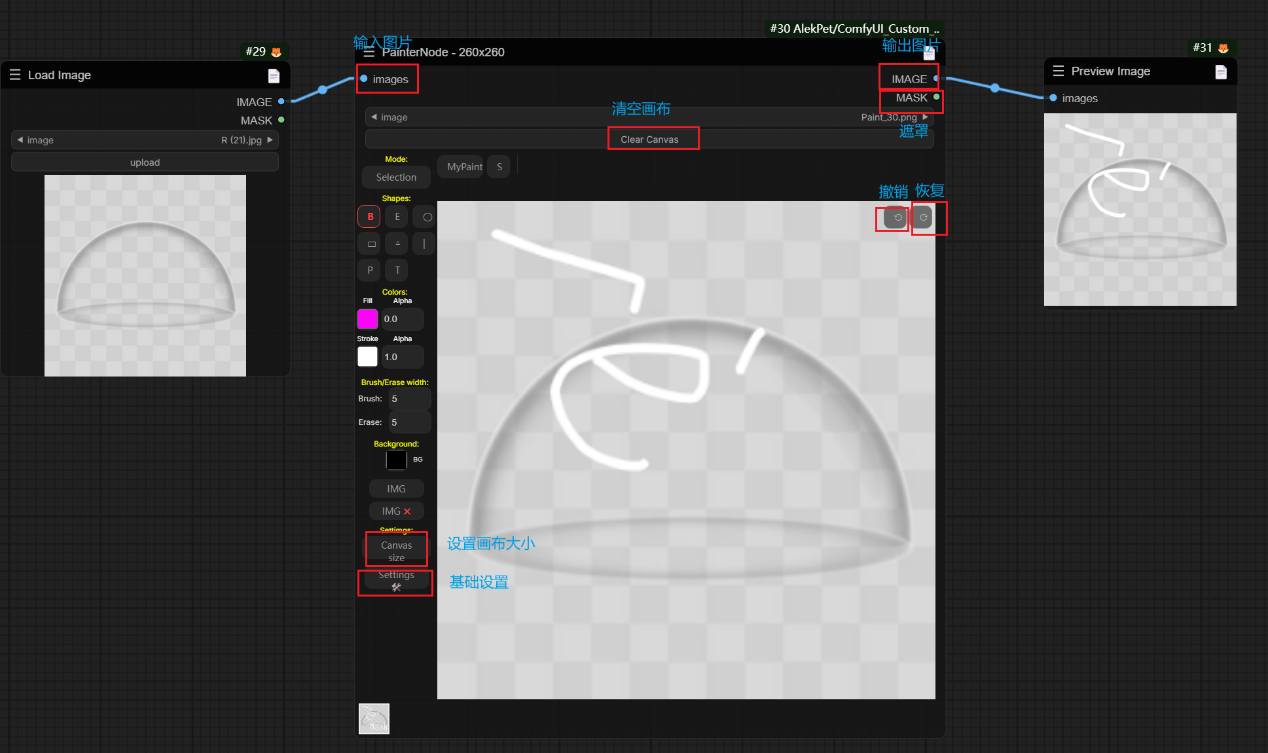Select the rectangle shape tool
The height and width of the screenshot is (753, 1268).
[371, 243]
